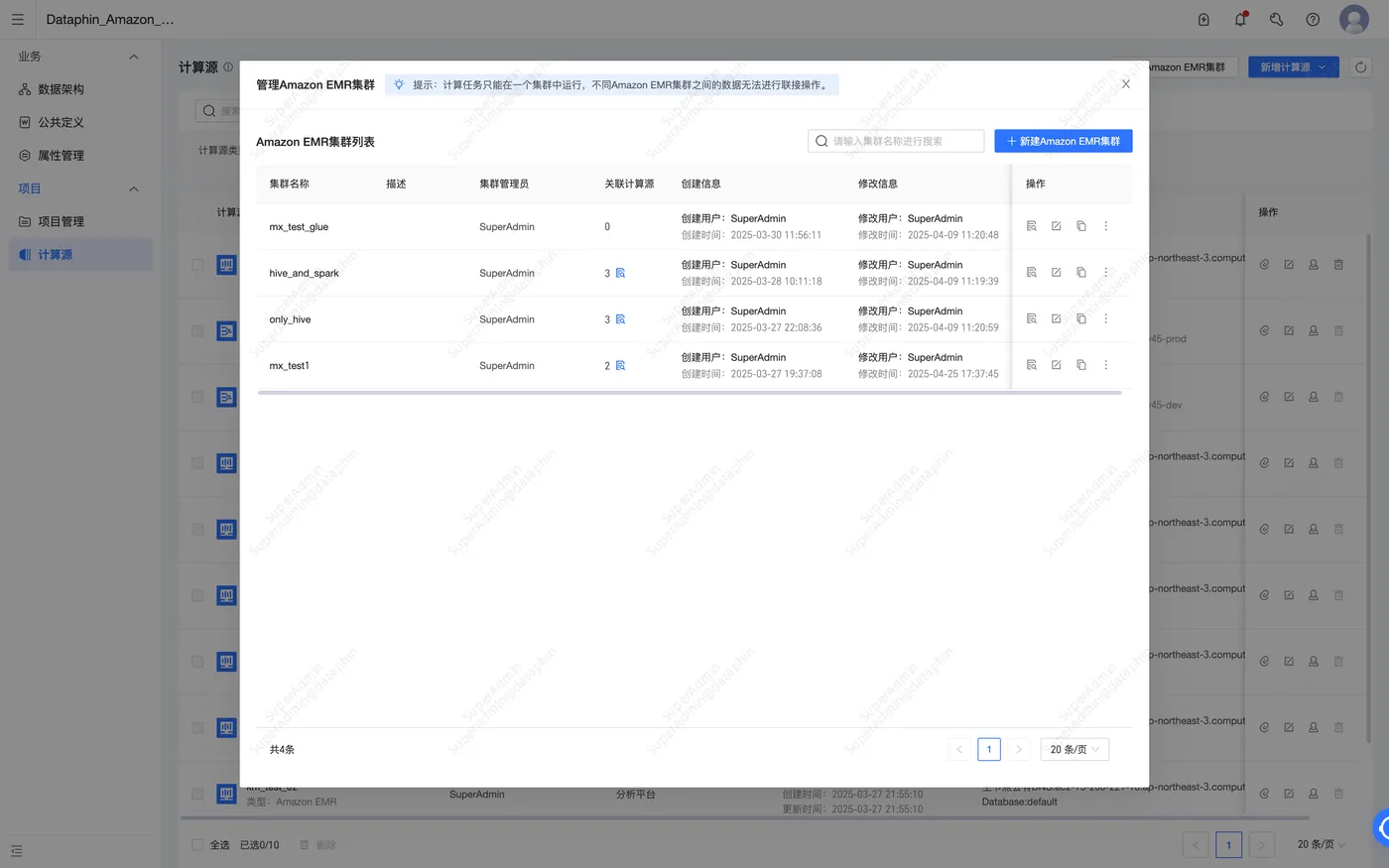Click the user avatar in header
Screen dimensions: 1389x868
1353,19
